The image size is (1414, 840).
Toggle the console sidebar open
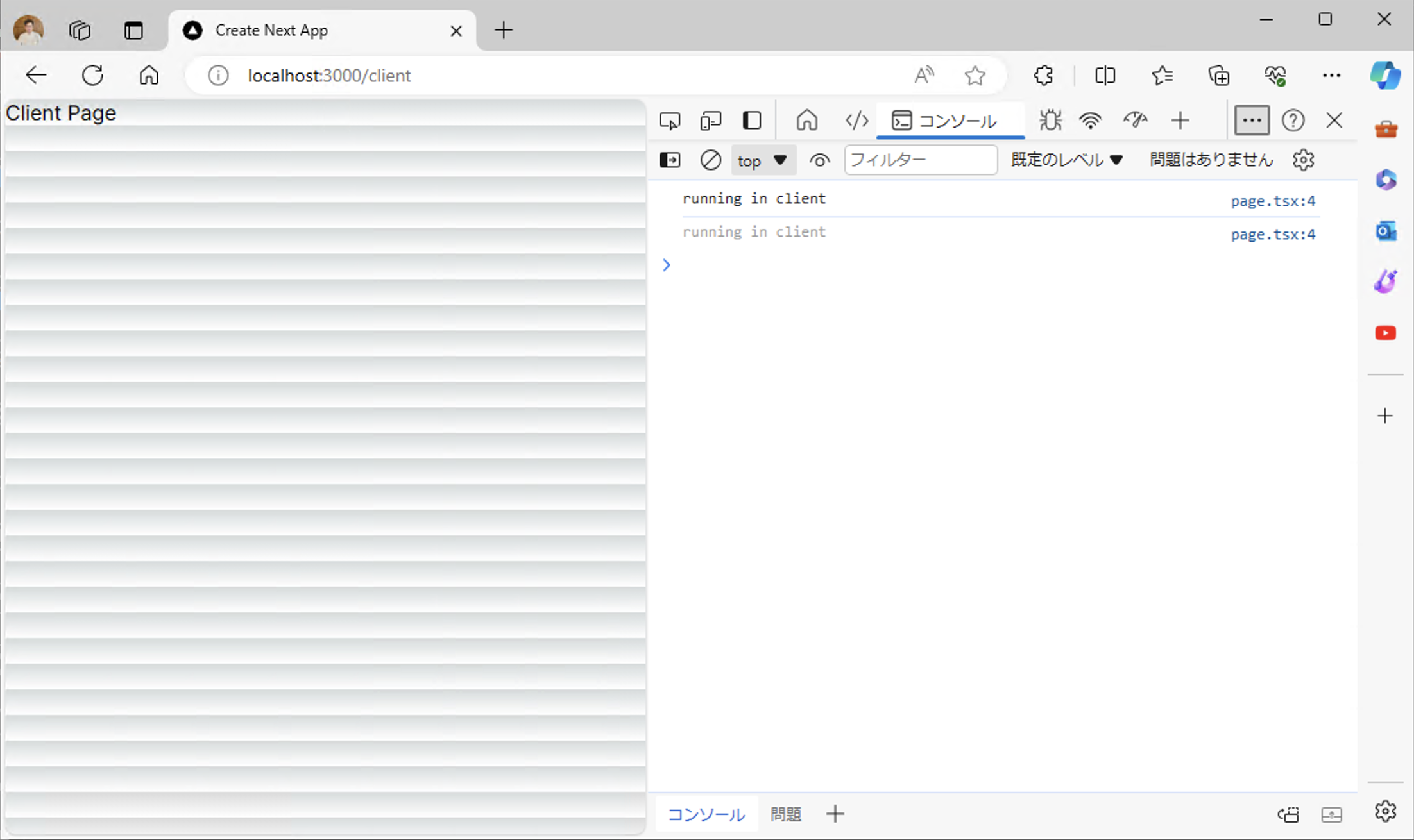point(669,160)
